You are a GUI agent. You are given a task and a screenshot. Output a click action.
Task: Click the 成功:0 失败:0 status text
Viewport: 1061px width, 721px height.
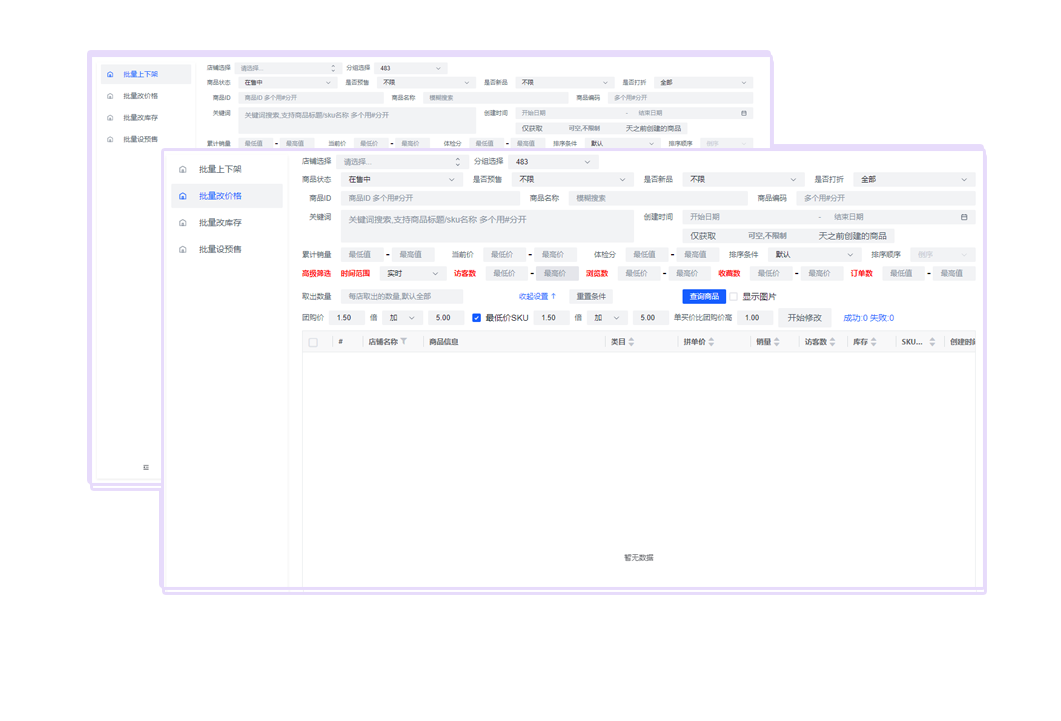click(x=869, y=318)
